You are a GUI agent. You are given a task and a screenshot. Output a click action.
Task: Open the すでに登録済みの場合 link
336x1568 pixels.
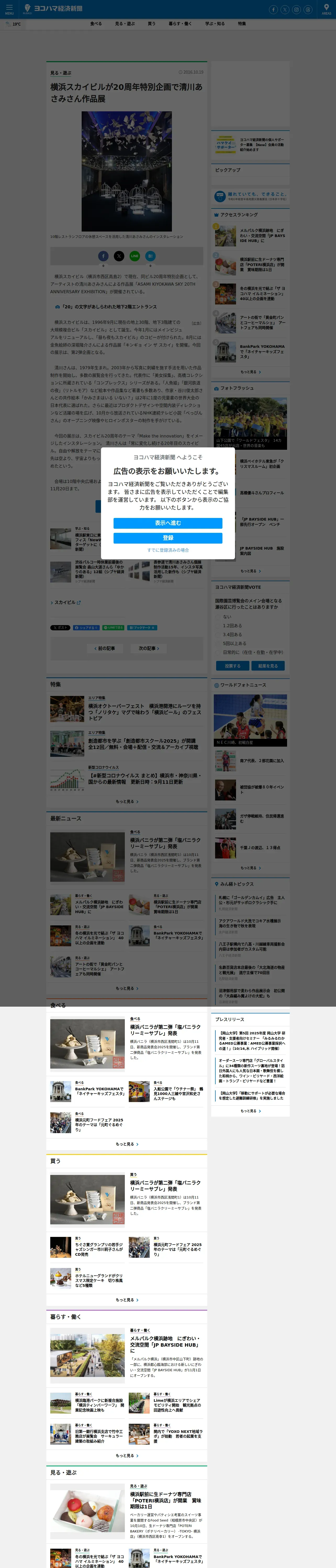(168, 550)
